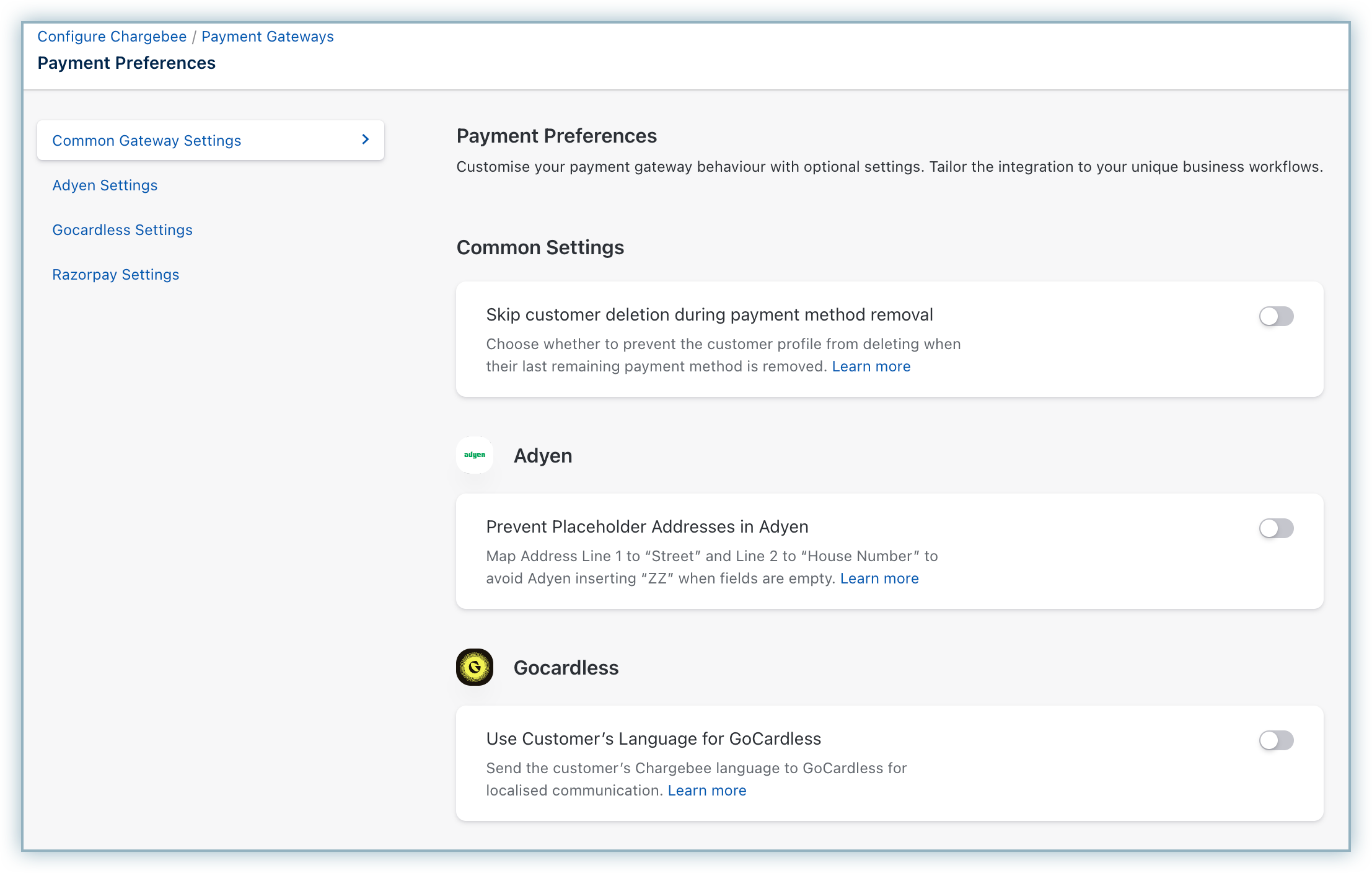Open Adyen Settings in sidebar
This screenshot has height=873, width=1372.
(105, 185)
